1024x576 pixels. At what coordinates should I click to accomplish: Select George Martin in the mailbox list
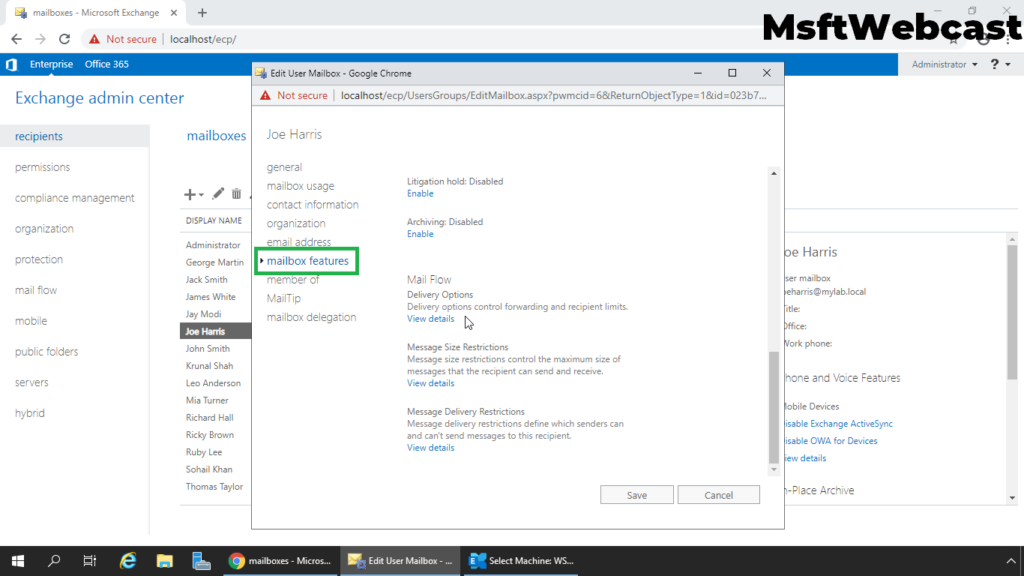(x=215, y=263)
